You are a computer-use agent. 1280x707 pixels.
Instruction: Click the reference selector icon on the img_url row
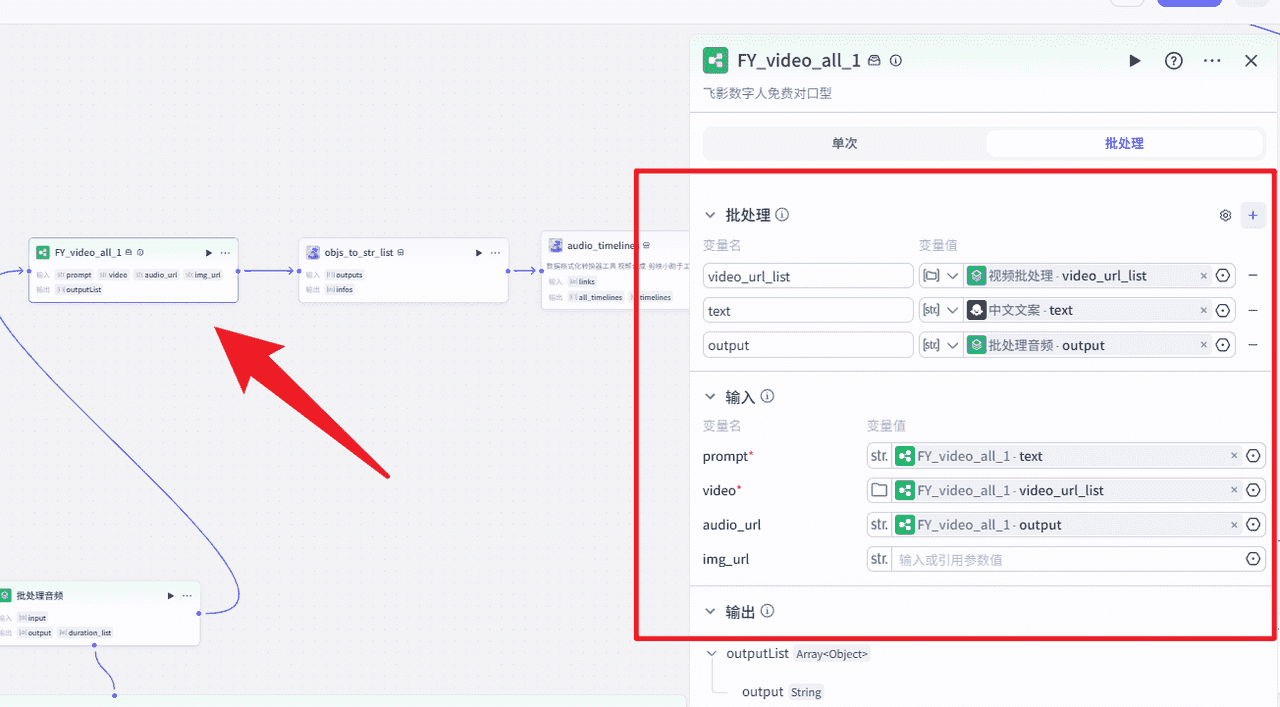(x=1253, y=559)
